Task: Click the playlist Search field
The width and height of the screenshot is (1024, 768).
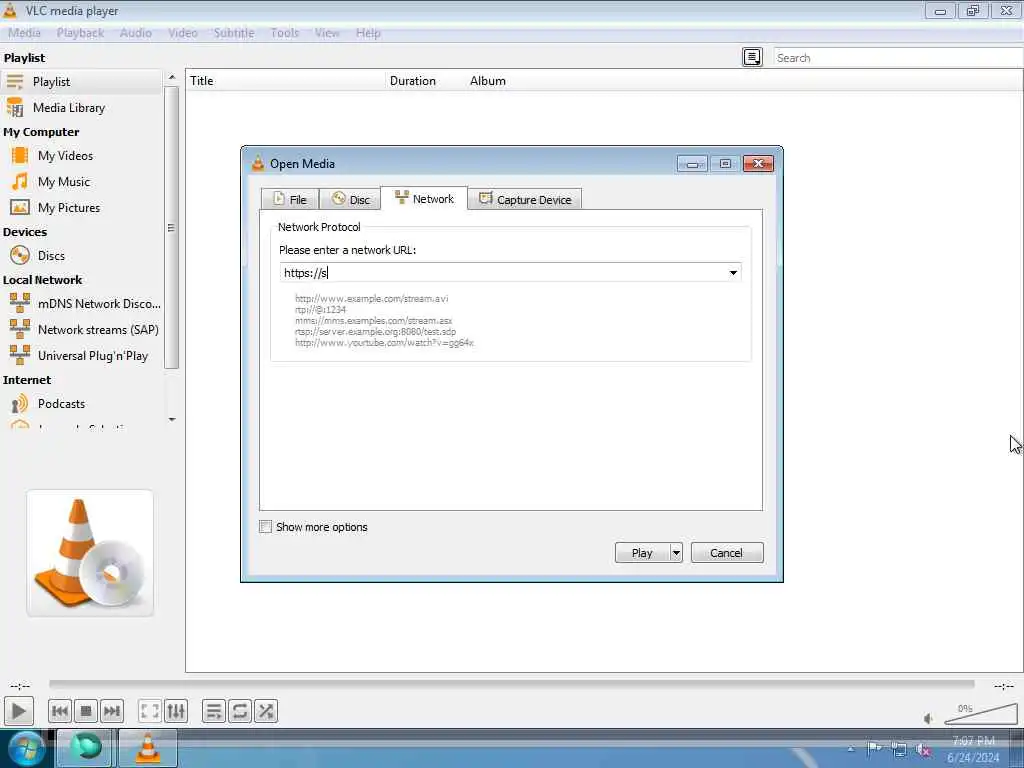Action: 898,57
